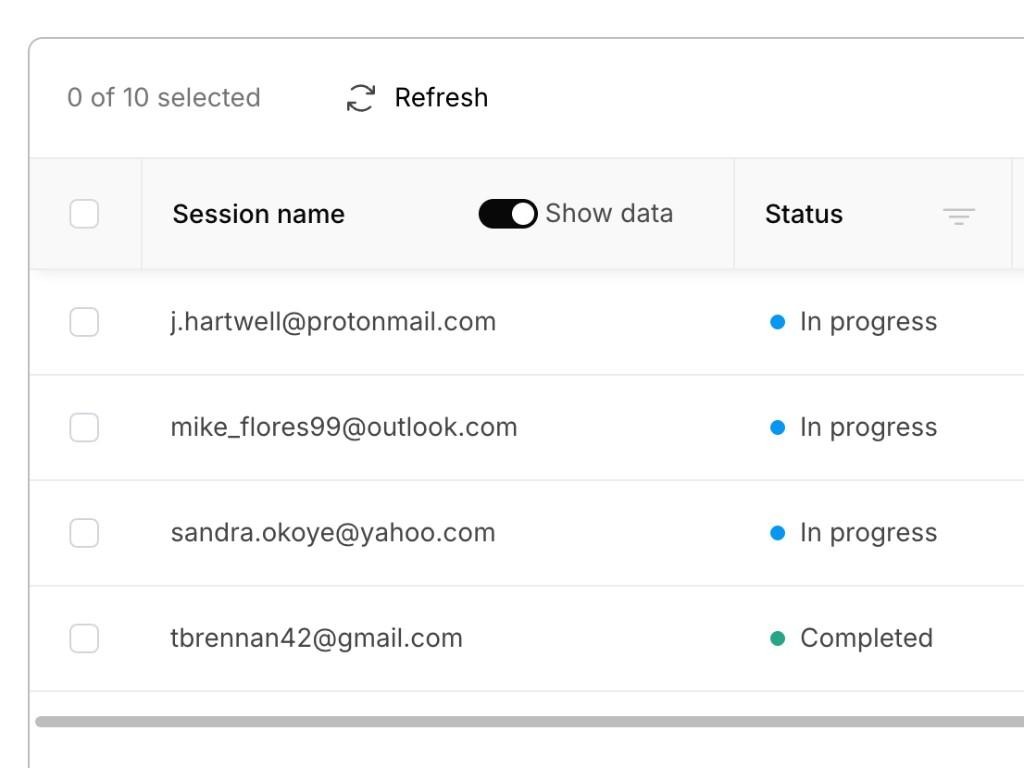Click the Refresh button label

pyautogui.click(x=441, y=98)
